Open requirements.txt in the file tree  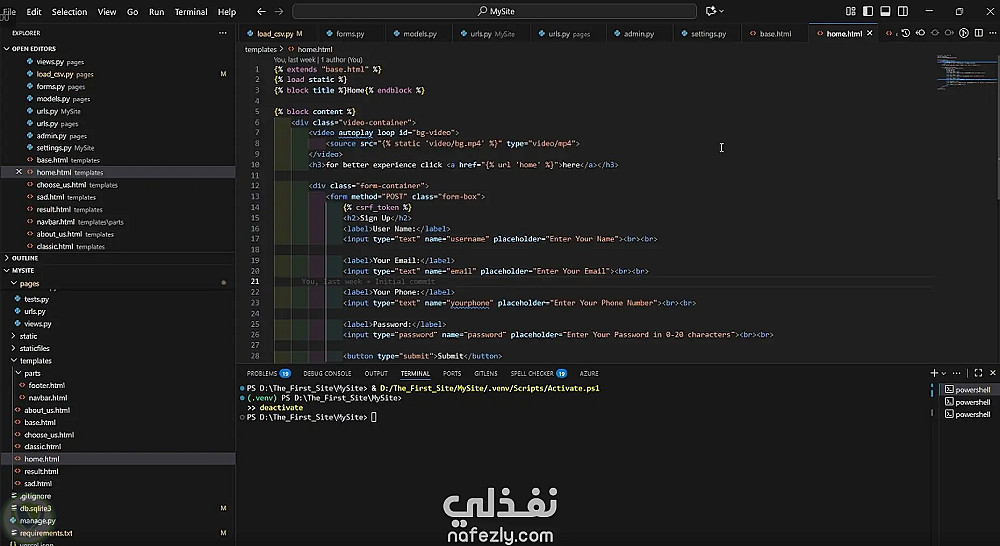46,533
